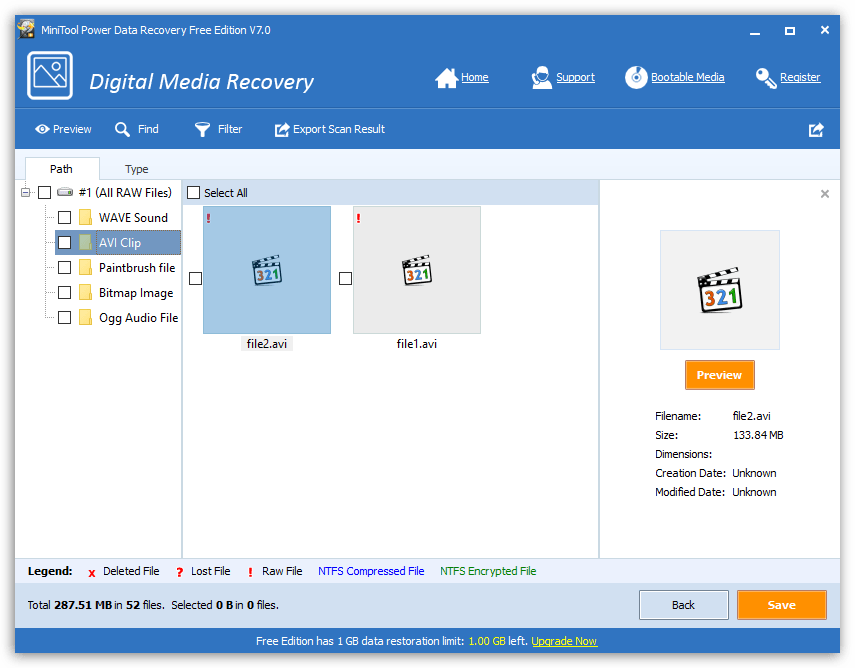Click the Upgrade Now link
Screen dimensions: 855x668
click(x=564, y=641)
